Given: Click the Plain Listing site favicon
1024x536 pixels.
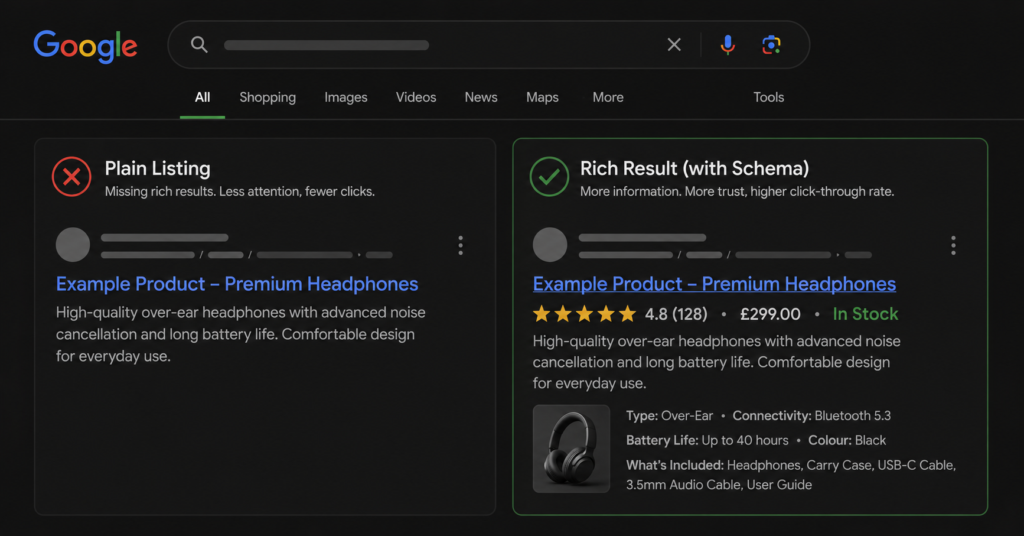Looking at the screenshot, I should click(x=72, y=245).
